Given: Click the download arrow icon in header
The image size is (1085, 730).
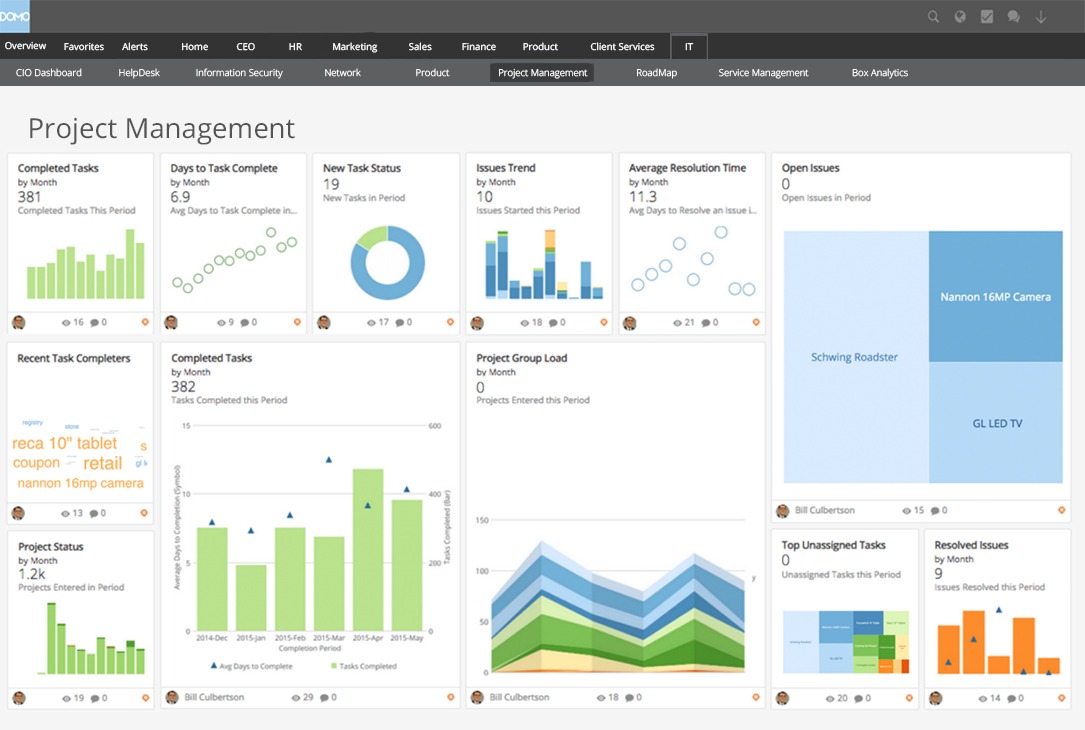Looking at the screenshot, I should coord(1041,17).
